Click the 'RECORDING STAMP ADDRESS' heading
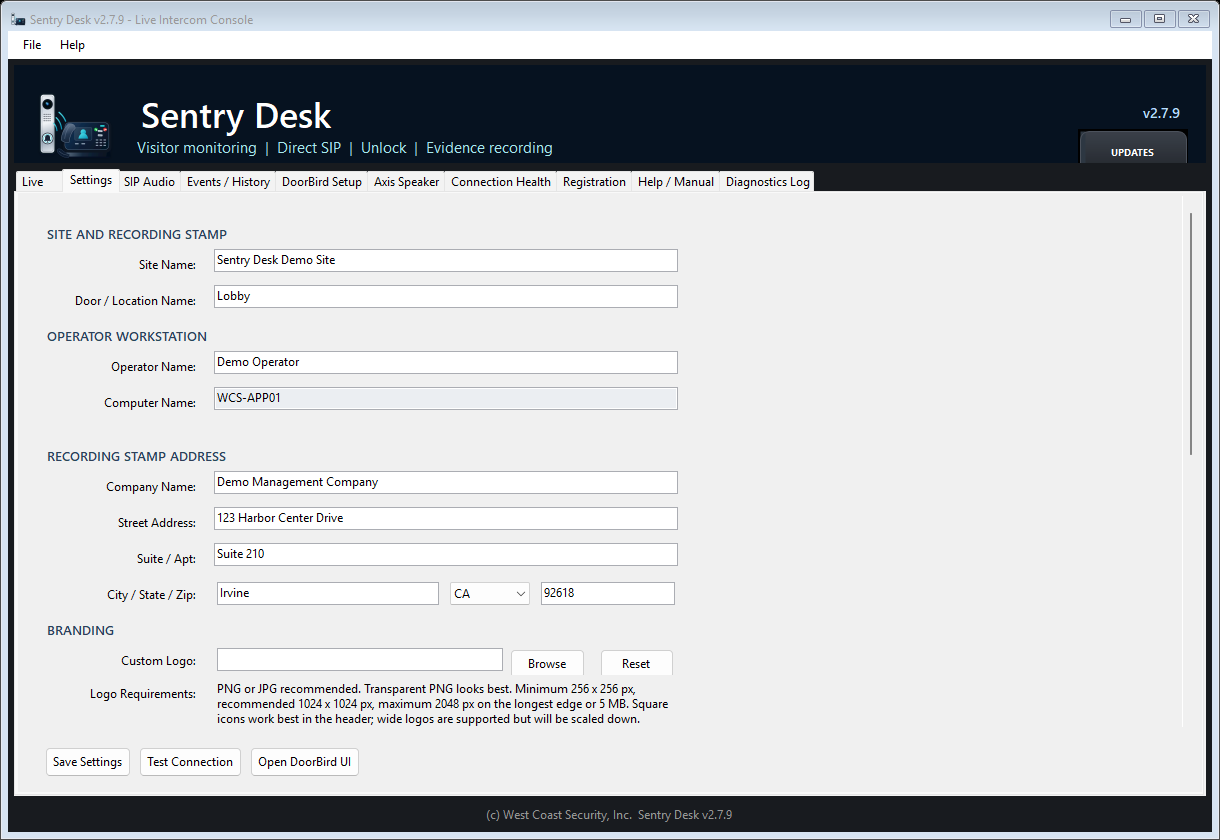The width and height of the screenshot is (1220, 840). pos(137,456)
